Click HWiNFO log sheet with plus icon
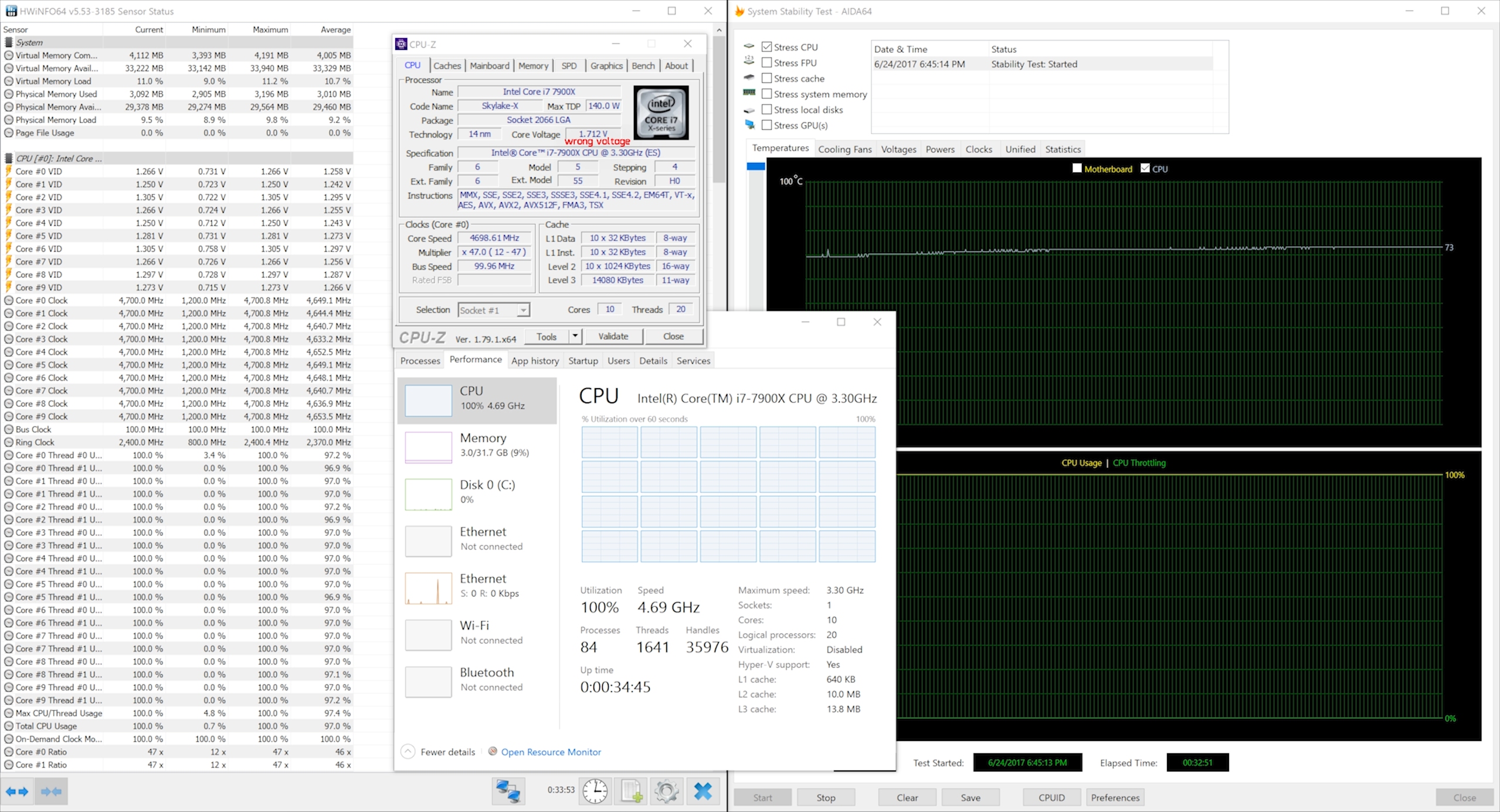The height and width of the screenshot is (812, 1500). coord(632,791)
